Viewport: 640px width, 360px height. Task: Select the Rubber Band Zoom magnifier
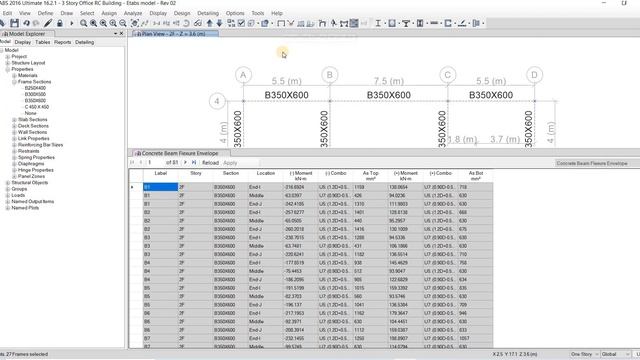coord(84,23)
